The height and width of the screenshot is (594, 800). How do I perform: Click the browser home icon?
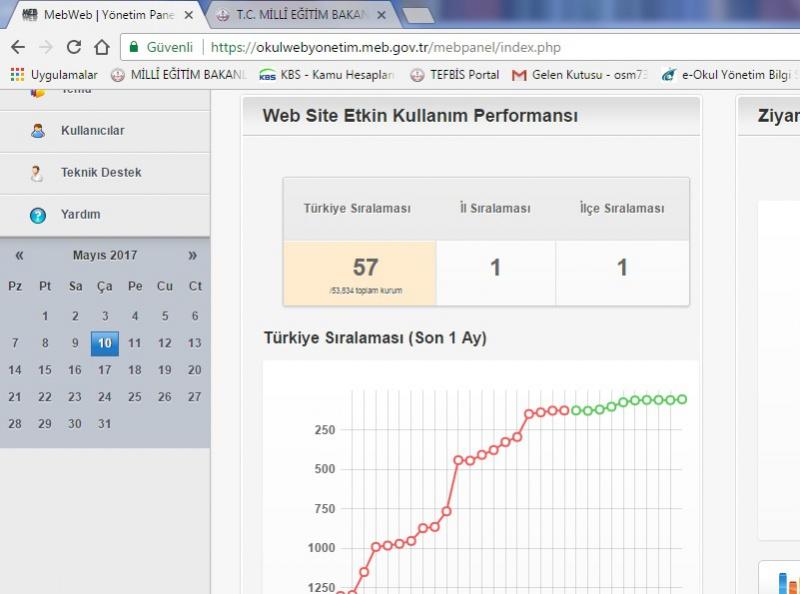point(101,47)
